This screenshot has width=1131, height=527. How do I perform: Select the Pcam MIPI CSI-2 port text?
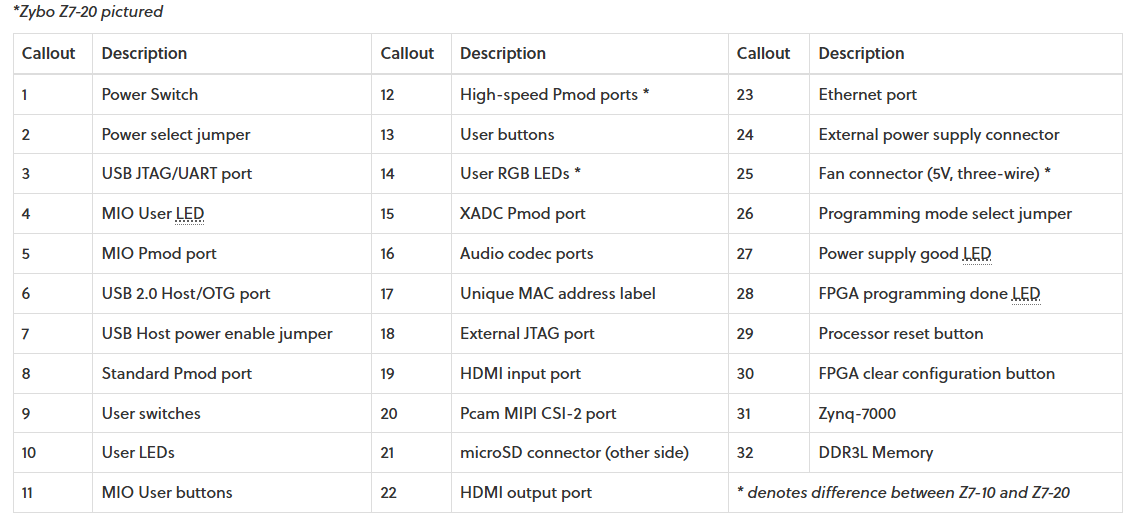coord(538,413)
